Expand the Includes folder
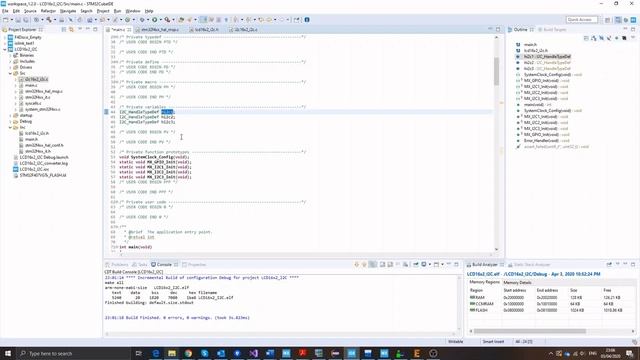Screen dimensions: 640x360 coord(10,61)
